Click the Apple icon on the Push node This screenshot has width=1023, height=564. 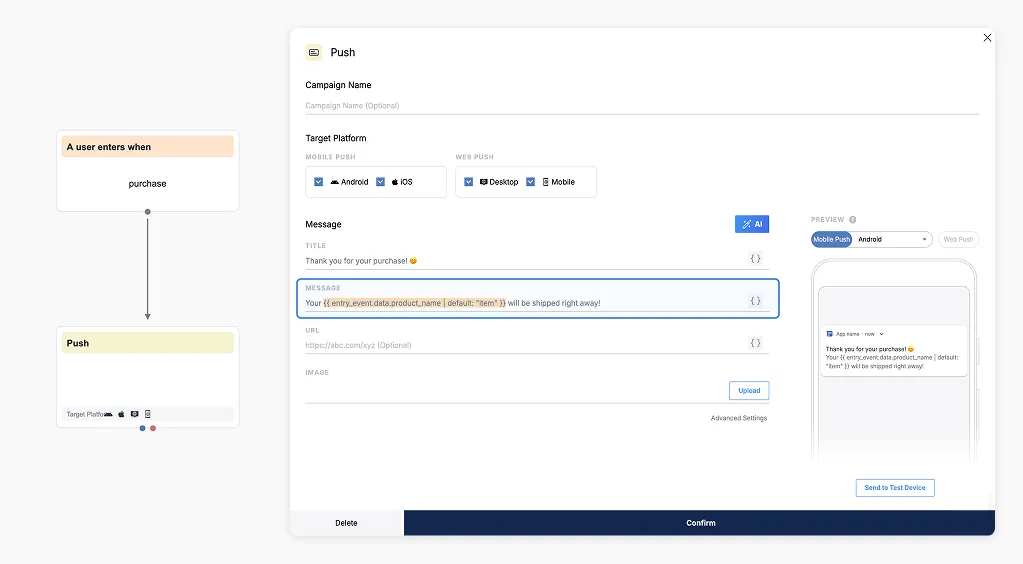click(x=121, y=415)
